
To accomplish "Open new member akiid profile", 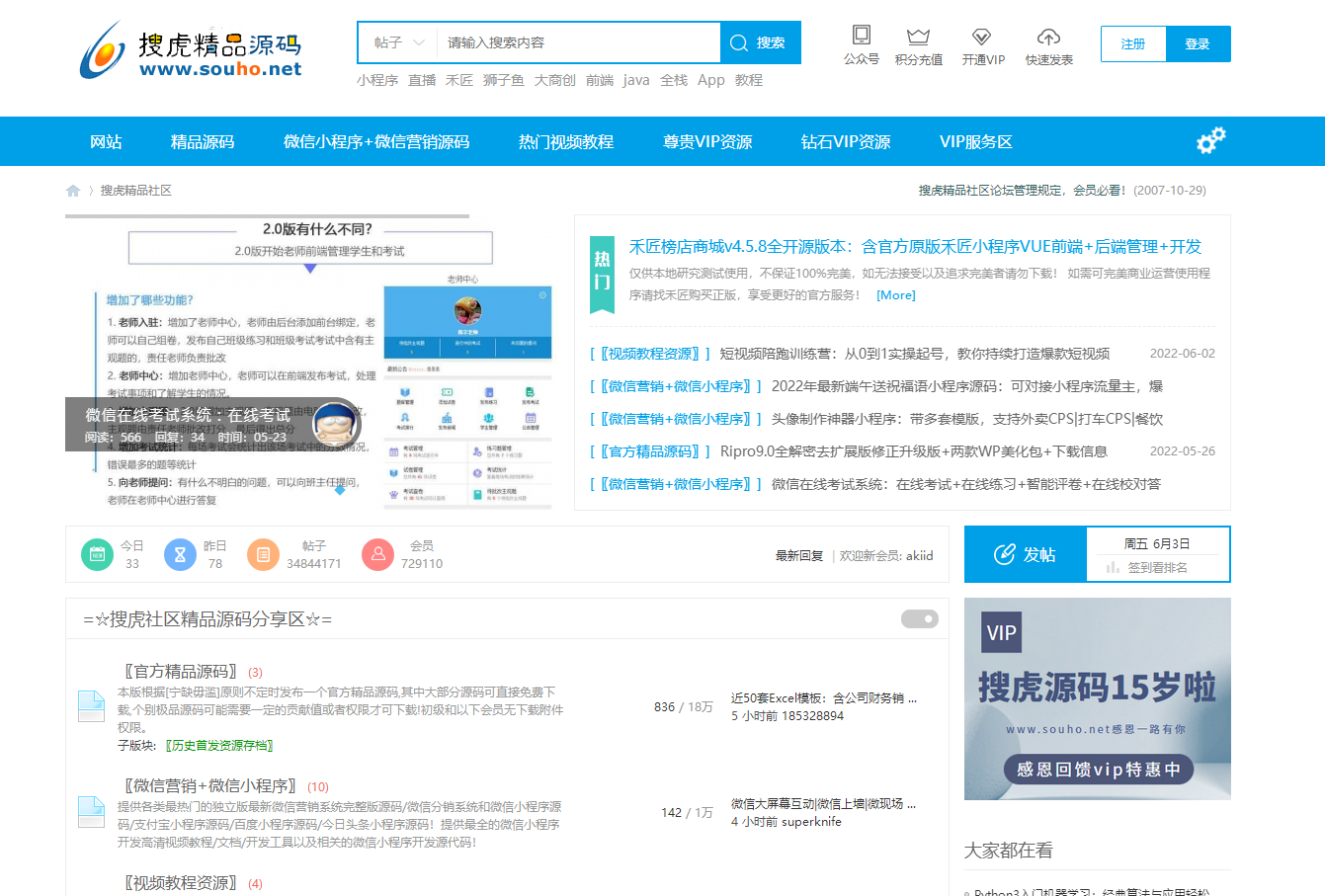I will point(920,556).
